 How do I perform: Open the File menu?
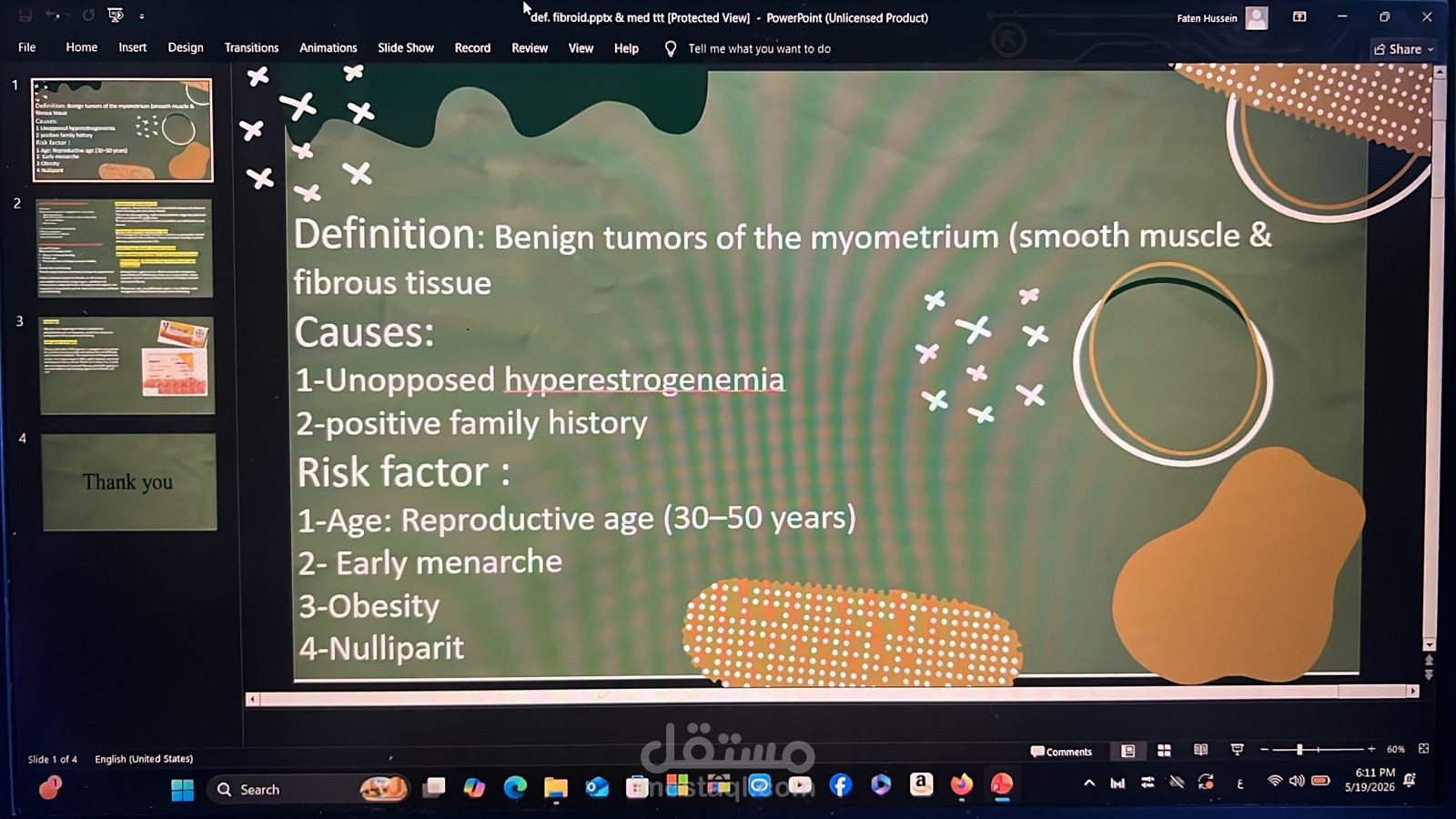[27, 47]
